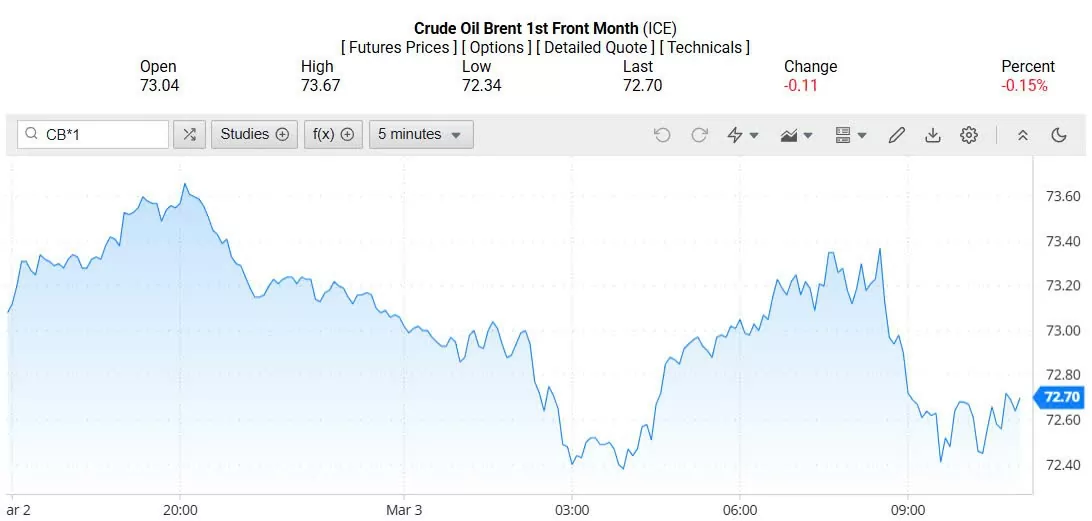
Task: Open the Detailed Quote link
Action: point(596,47)
